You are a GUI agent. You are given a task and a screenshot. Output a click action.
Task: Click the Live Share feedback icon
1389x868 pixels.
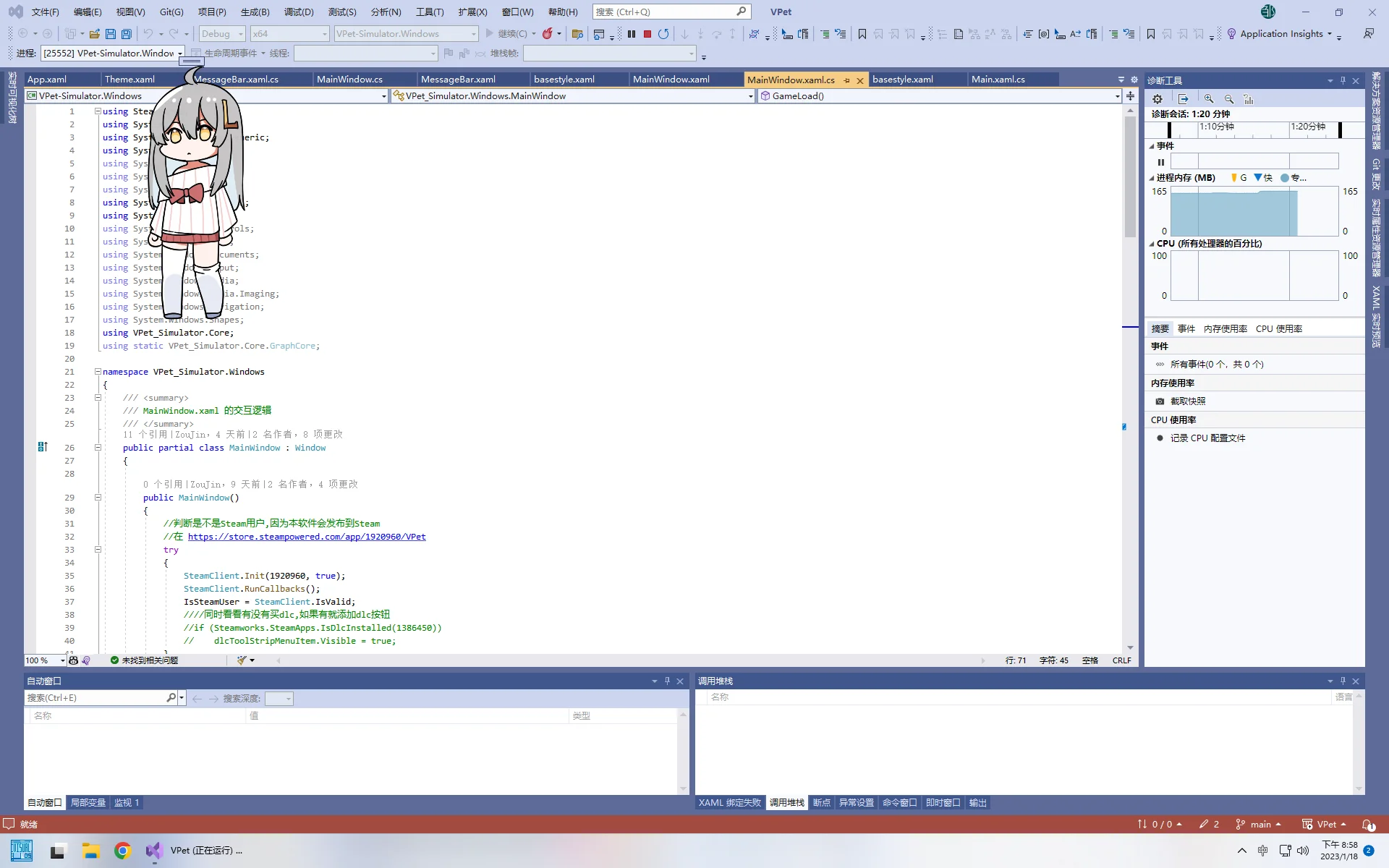pos(1369,34)
